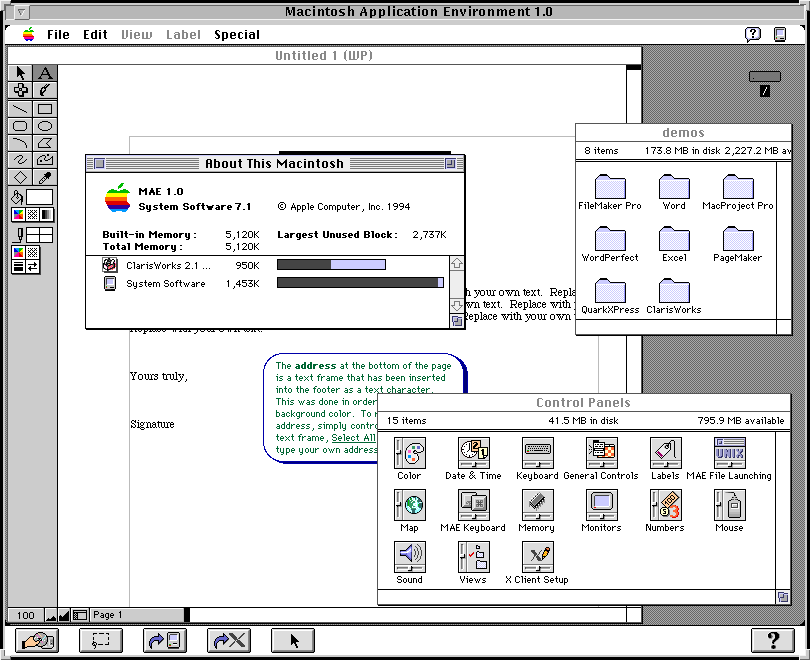Image resolution: width=810 pixels, height=660 pixels.
Task: Click the zoom-out small mountains control
Action: coord(51,615)
